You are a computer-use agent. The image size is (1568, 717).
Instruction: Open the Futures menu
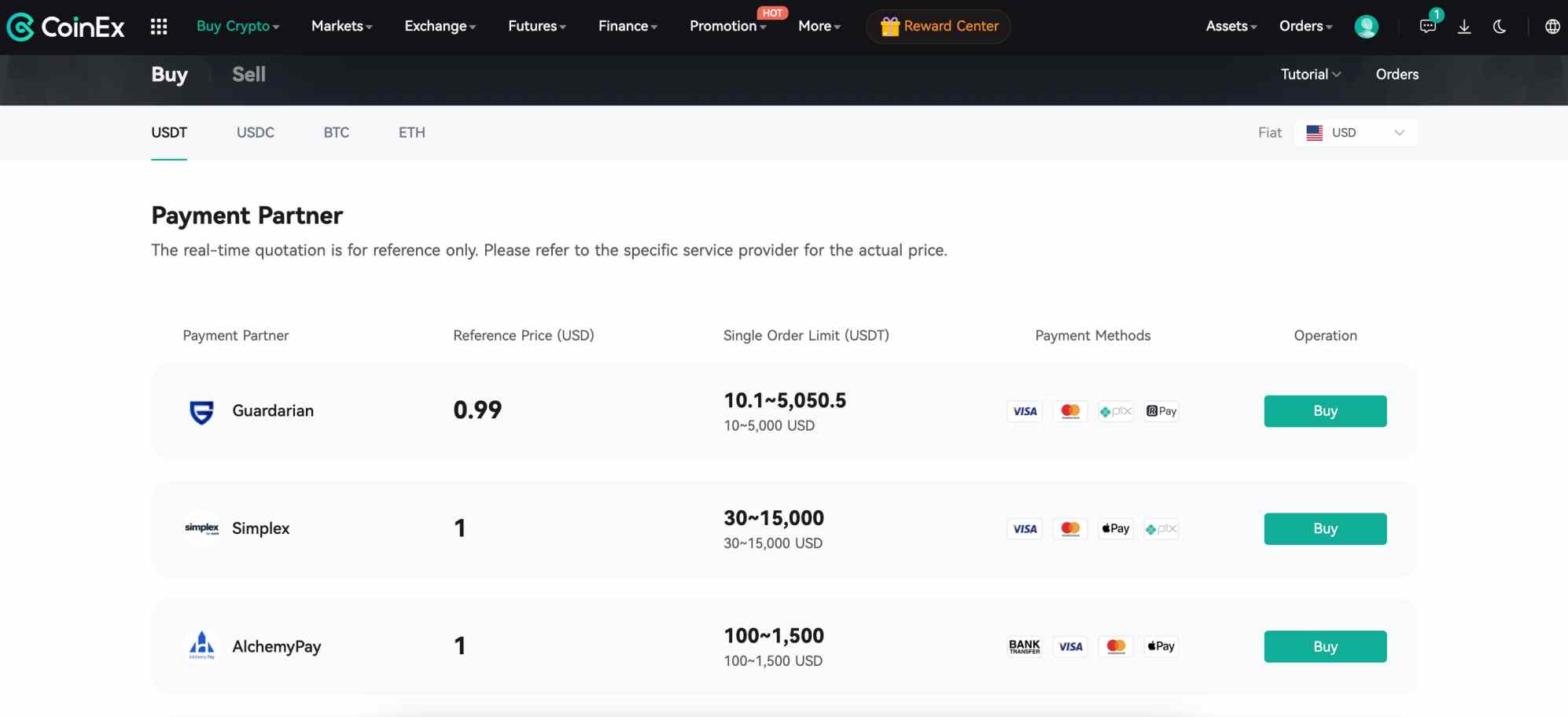536,26
